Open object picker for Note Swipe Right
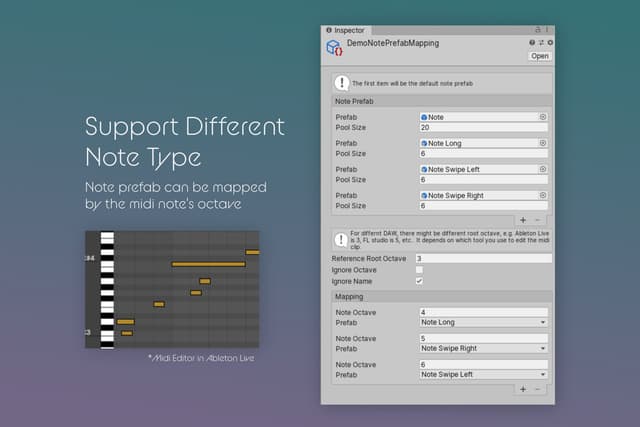Image resolution: width=640 pixels, height=427 pixels. tap(542, 195)
